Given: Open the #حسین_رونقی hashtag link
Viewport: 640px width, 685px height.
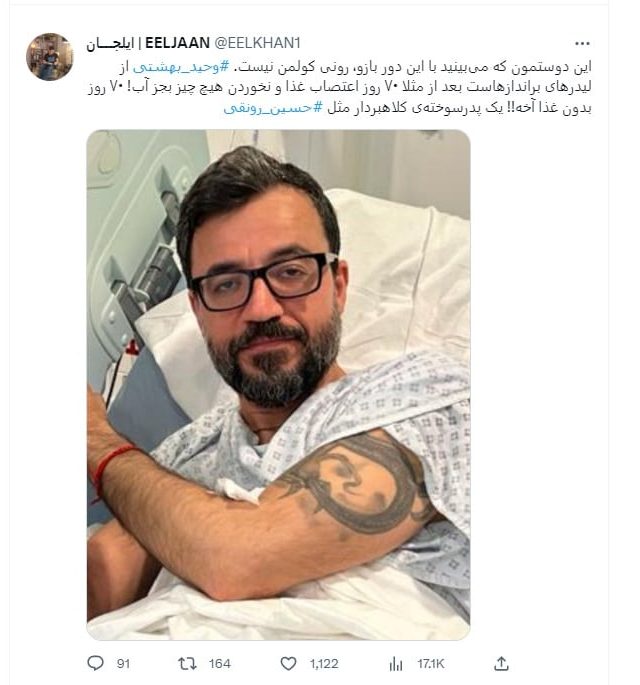Looking at the screenshot, I should point(273,107).
